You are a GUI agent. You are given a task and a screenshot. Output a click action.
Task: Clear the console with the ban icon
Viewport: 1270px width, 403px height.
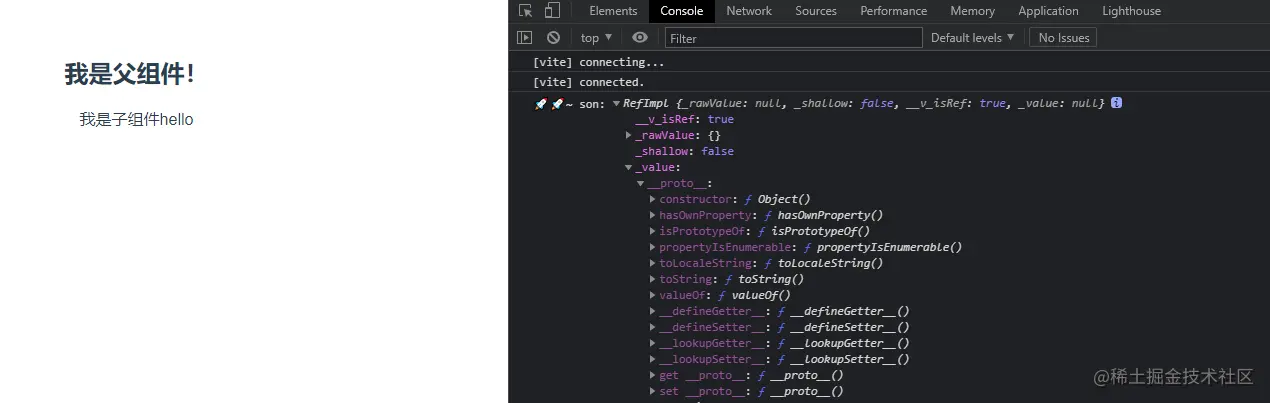553,38
